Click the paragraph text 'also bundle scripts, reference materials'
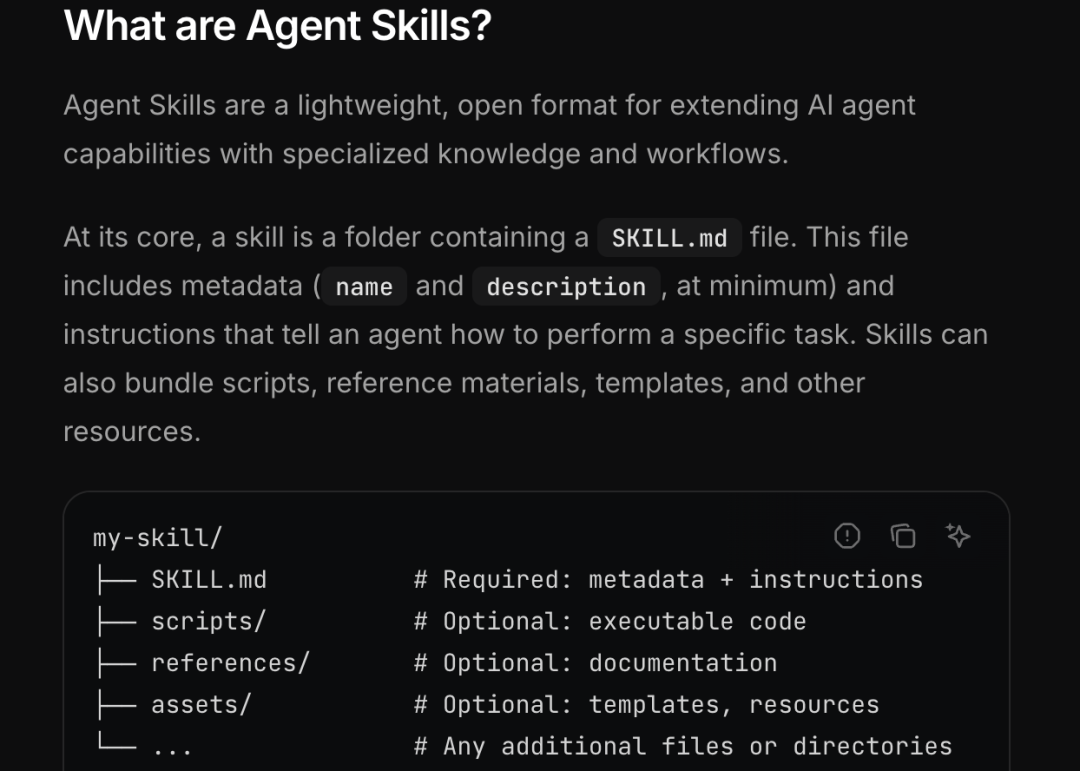 324,383
